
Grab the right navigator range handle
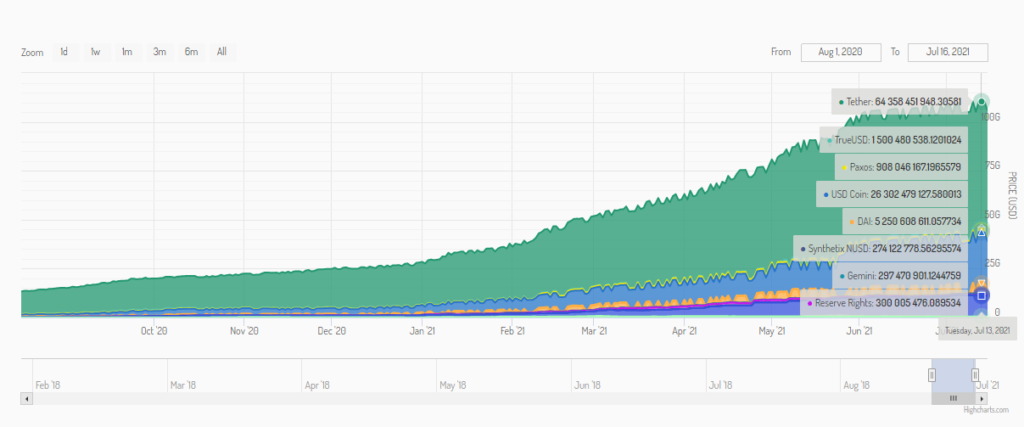coord(975,375)
